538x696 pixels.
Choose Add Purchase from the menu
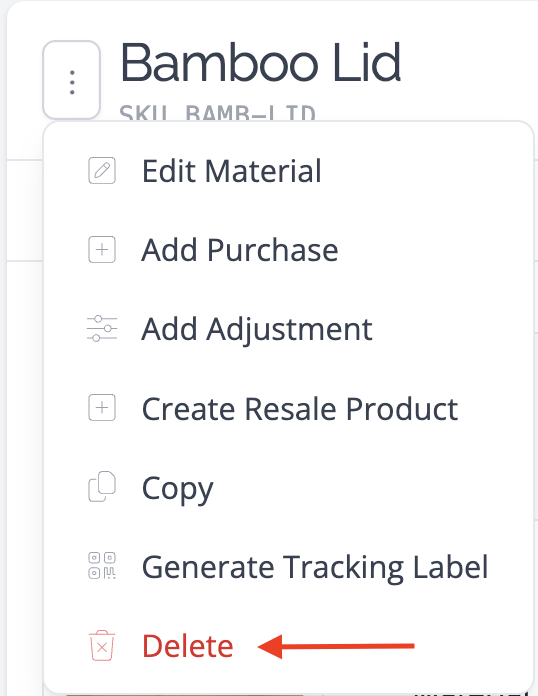(289, 250)
